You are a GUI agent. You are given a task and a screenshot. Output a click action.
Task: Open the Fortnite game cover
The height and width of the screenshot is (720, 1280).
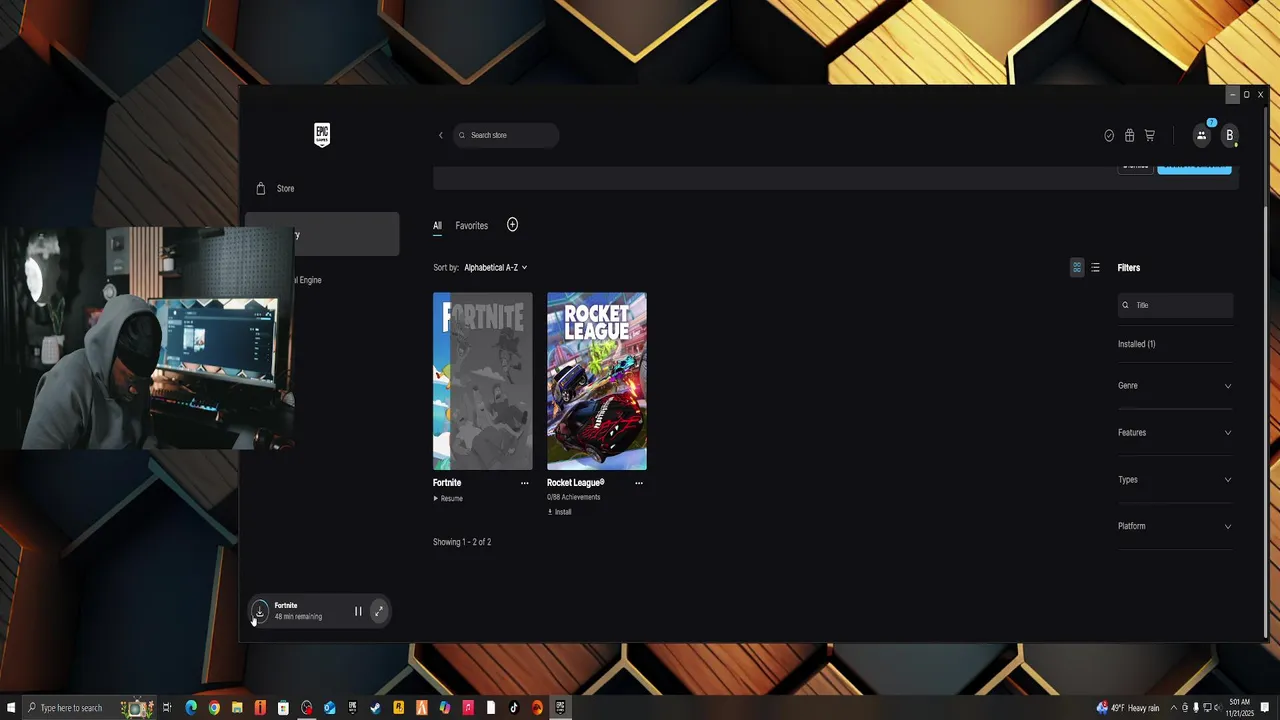point(482,381)
